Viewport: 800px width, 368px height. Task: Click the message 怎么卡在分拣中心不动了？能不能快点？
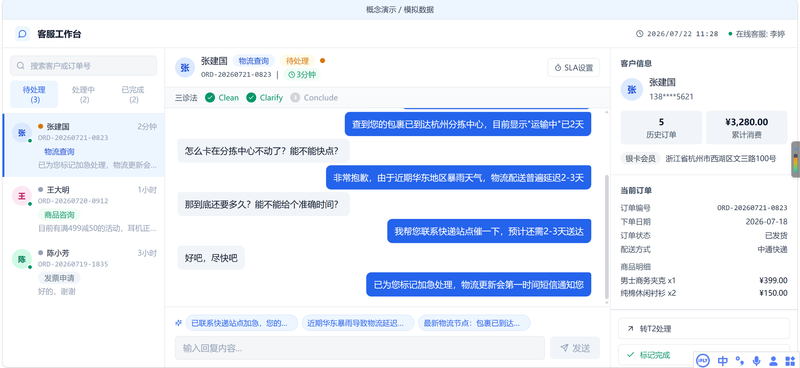(x=264, y=151)
